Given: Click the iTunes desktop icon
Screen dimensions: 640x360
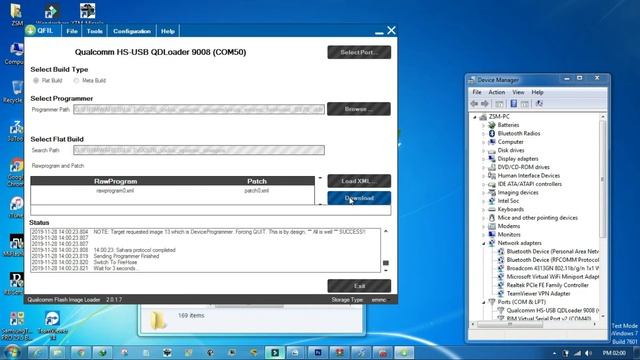Looking at the screenshot, I should tap(16, 205).
